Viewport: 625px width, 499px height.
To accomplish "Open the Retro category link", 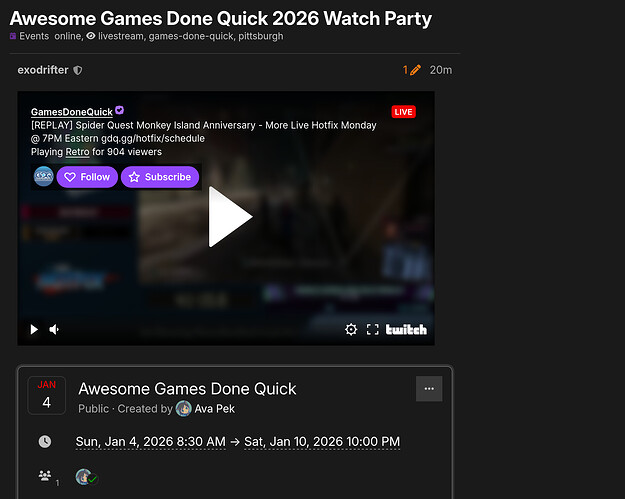I will pyautogui.click(x=77, y=152).
